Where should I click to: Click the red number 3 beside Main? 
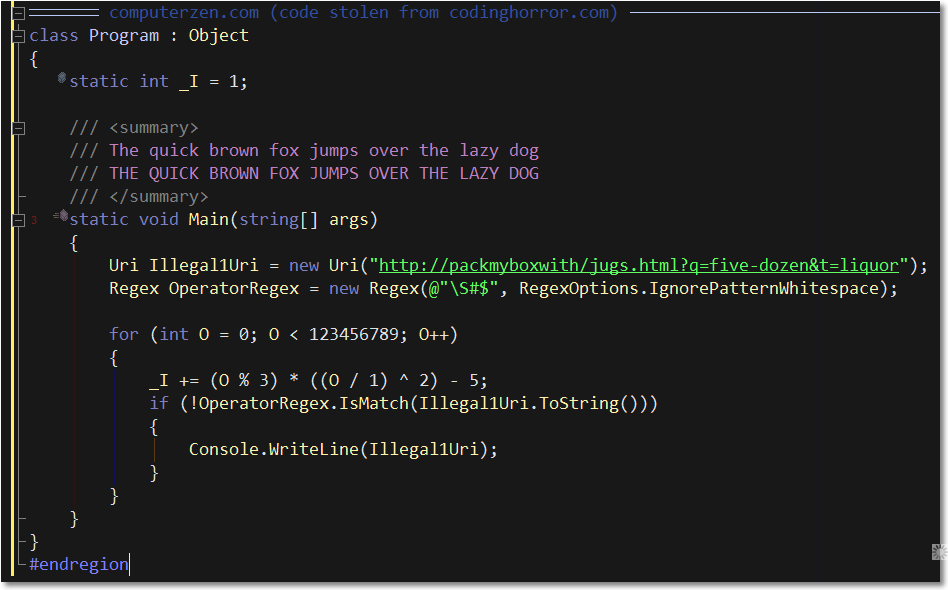pyautogui.click(x=34, y=220)
